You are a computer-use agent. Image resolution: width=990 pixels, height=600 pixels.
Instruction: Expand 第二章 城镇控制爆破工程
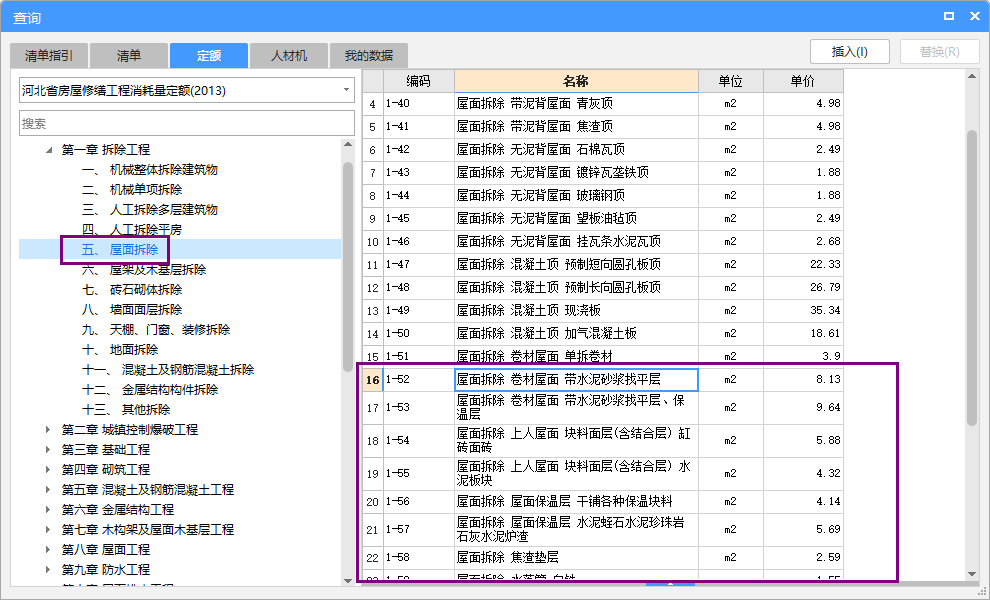[49, 429]
